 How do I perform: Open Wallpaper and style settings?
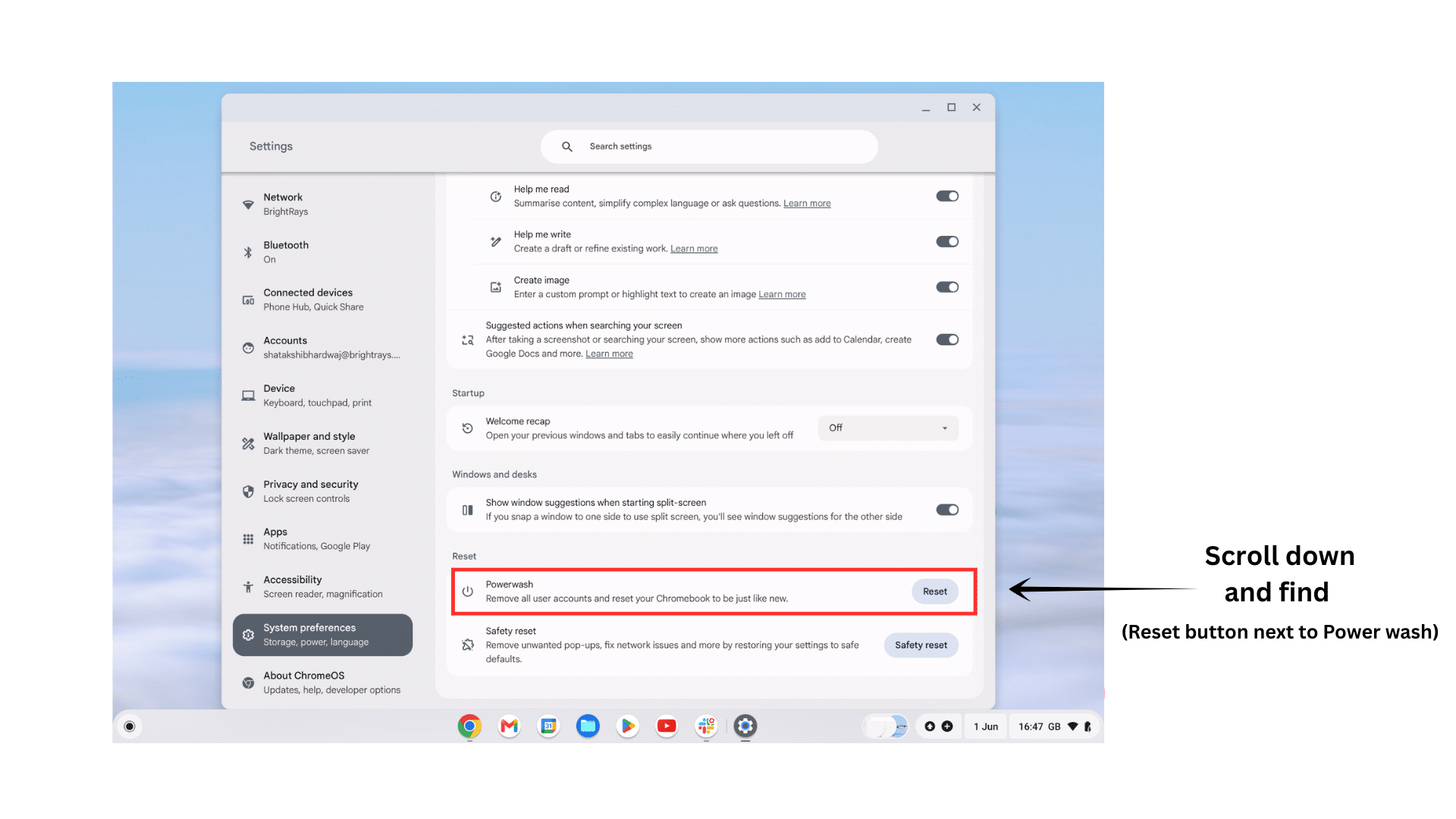tap(322, 443)
